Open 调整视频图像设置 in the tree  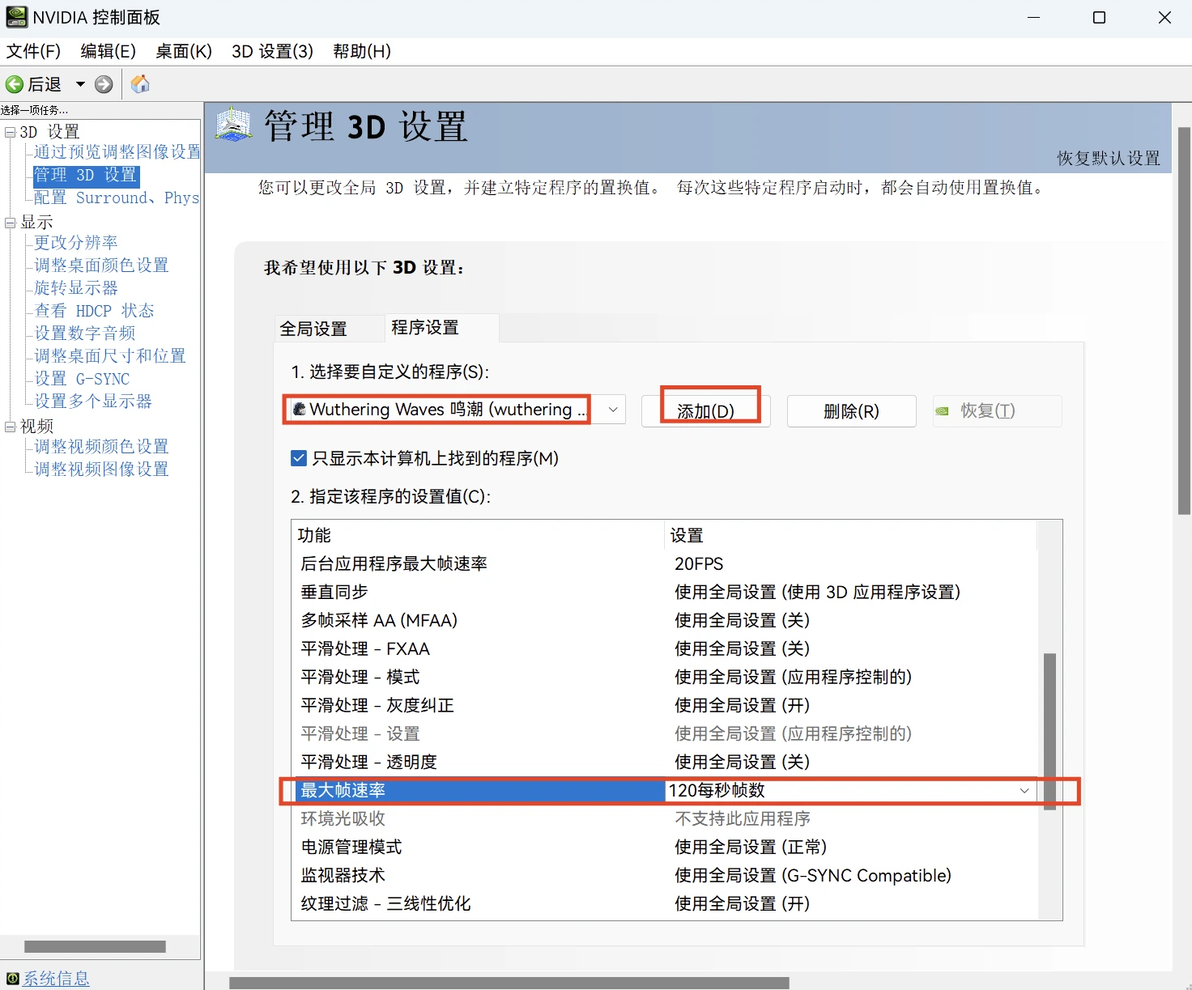click(101, 469)
